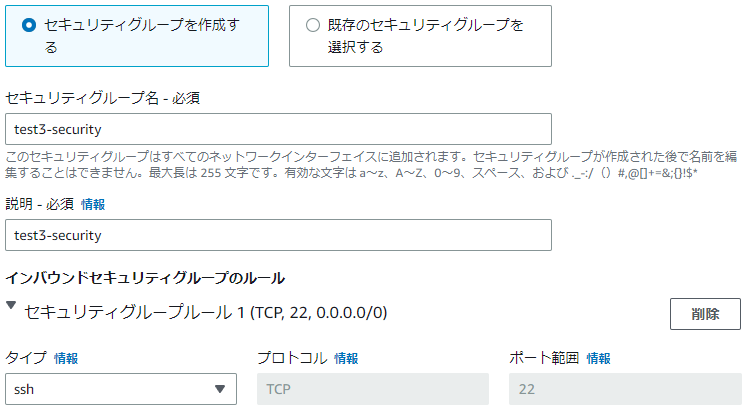Choose 既存のセキュリティグループを選択する radio option

point(313,25)
